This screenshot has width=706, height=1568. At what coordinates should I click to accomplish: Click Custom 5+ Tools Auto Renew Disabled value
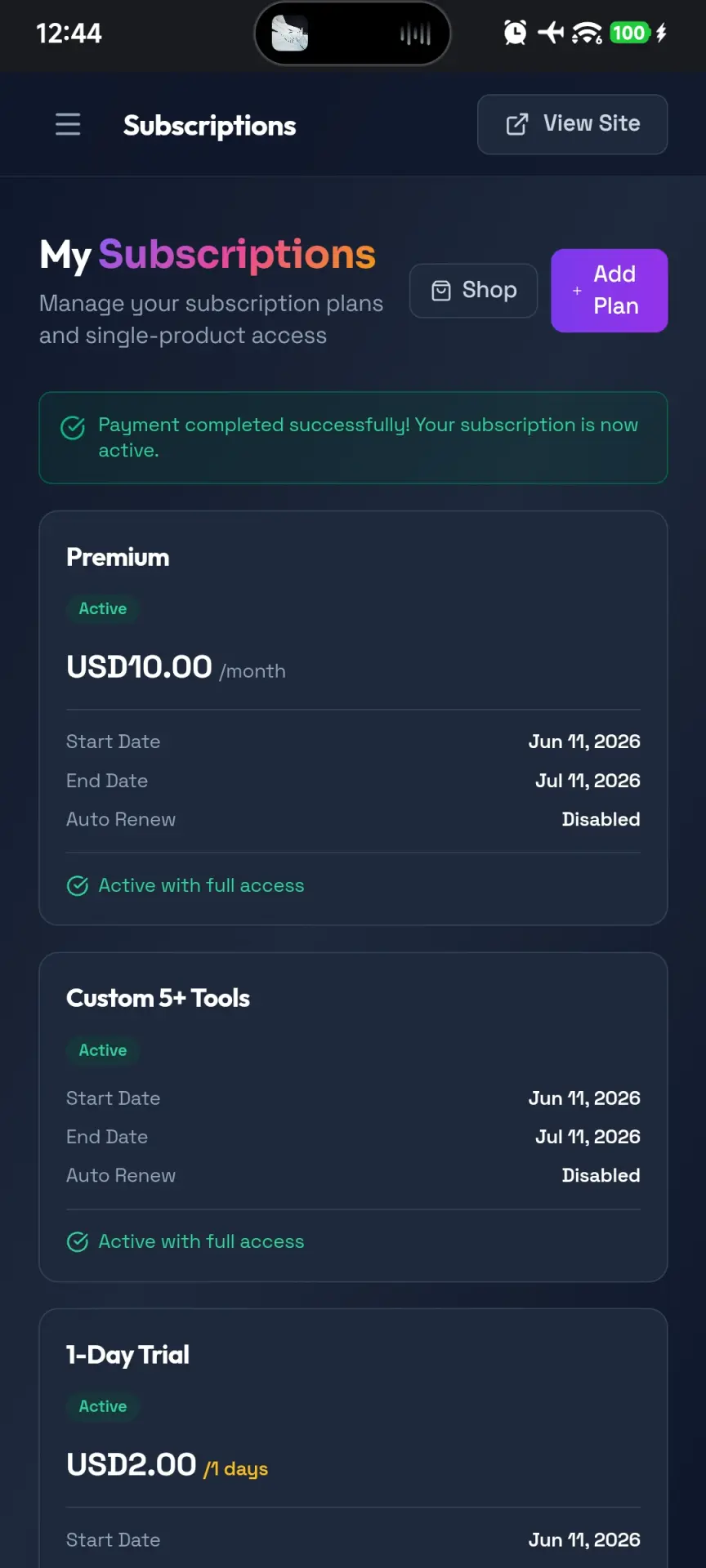click(x=601, y=1175)
